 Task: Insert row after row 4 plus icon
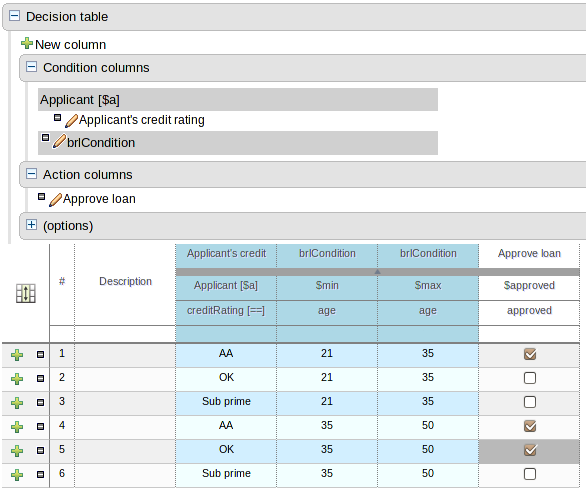pyautogui.click(x=17, y=426)
